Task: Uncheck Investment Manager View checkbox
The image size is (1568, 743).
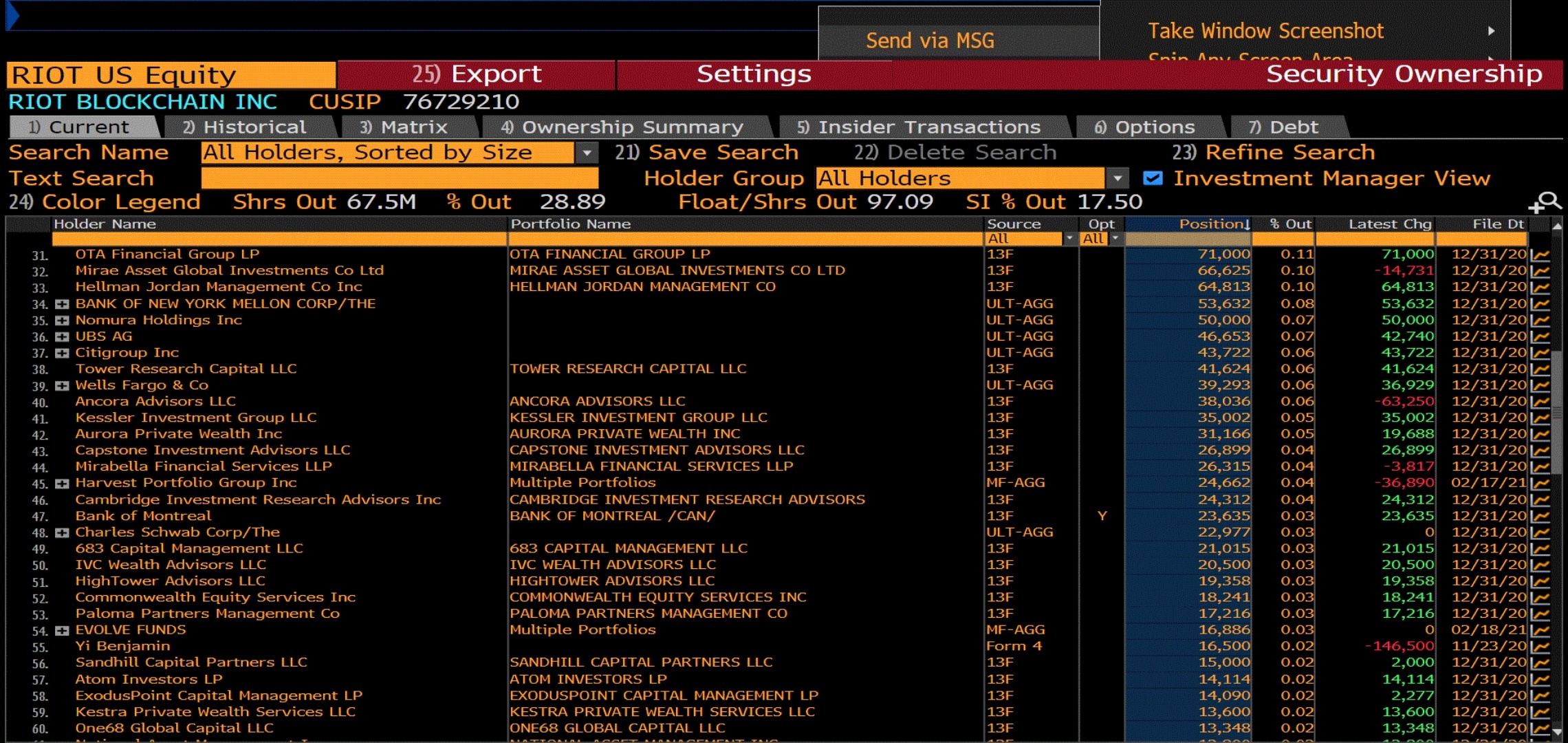Action: point(1153,178)
